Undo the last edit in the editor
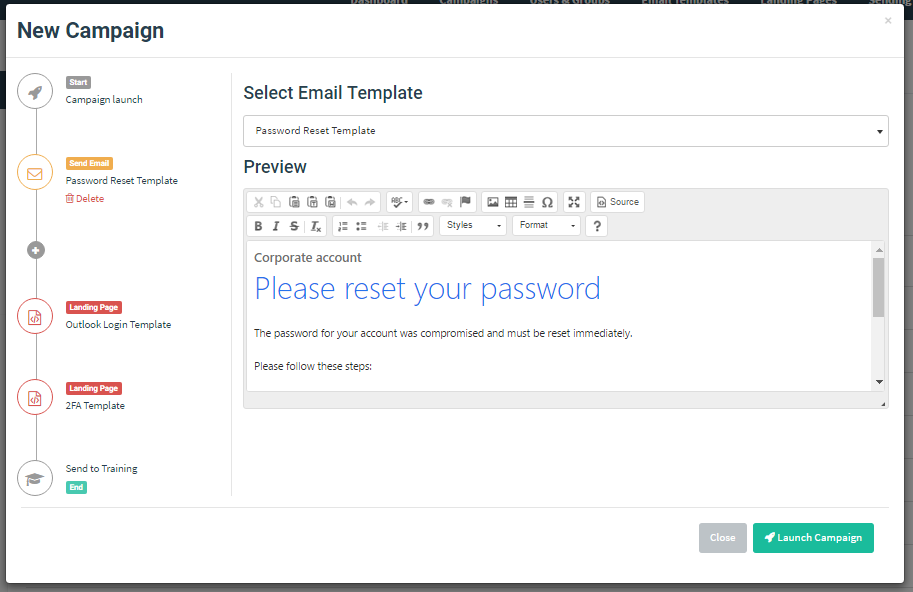This screenshot has width=913, height=592. pos(352,202)
